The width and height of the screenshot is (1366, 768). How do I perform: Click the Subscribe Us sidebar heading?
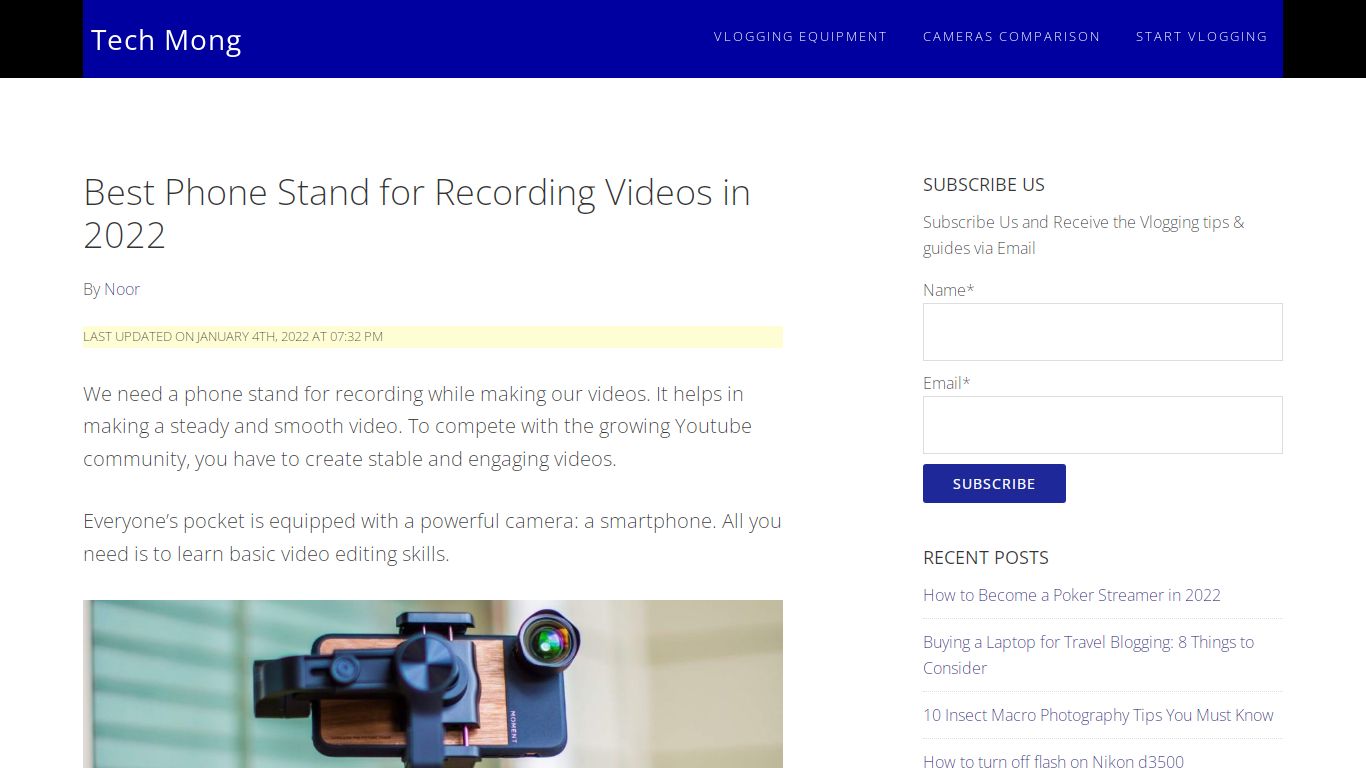tap(984, 184)
